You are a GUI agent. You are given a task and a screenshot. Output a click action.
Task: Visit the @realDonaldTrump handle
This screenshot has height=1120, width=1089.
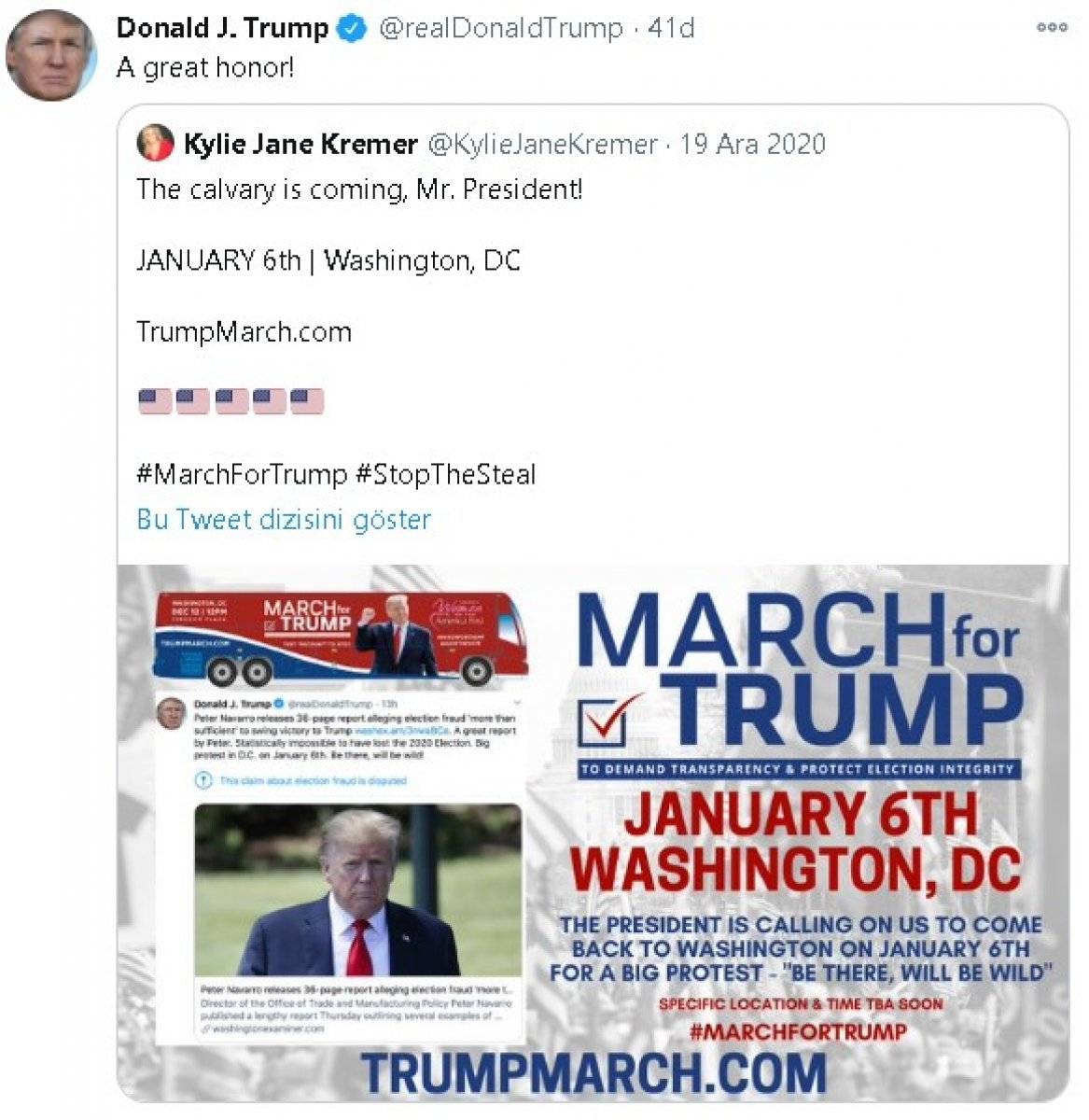coord(499,29)
